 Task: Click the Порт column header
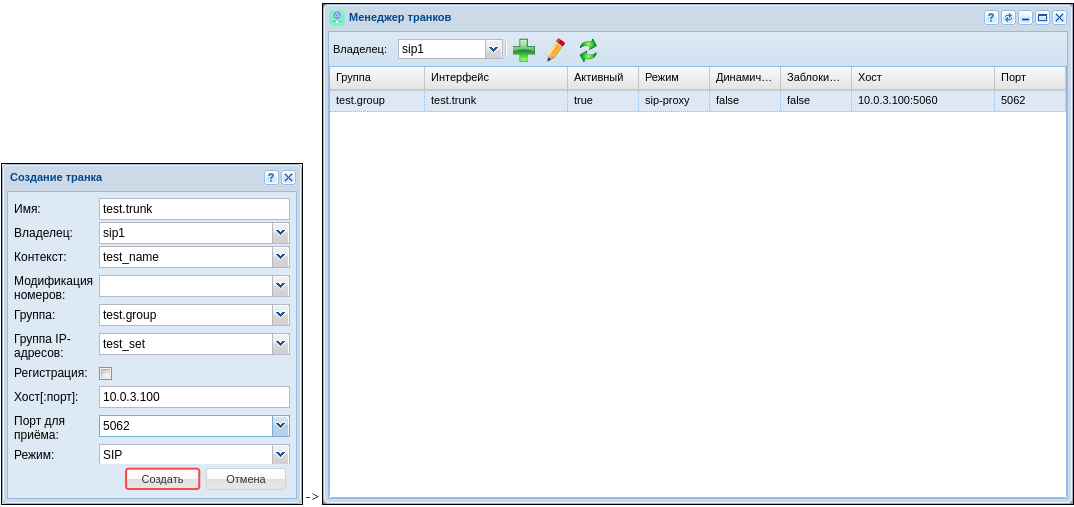click(1030, 77)
